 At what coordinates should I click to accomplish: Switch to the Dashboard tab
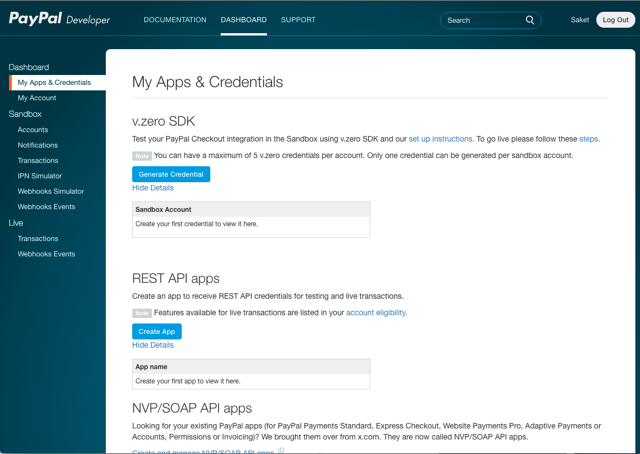(x=244, y=20)
